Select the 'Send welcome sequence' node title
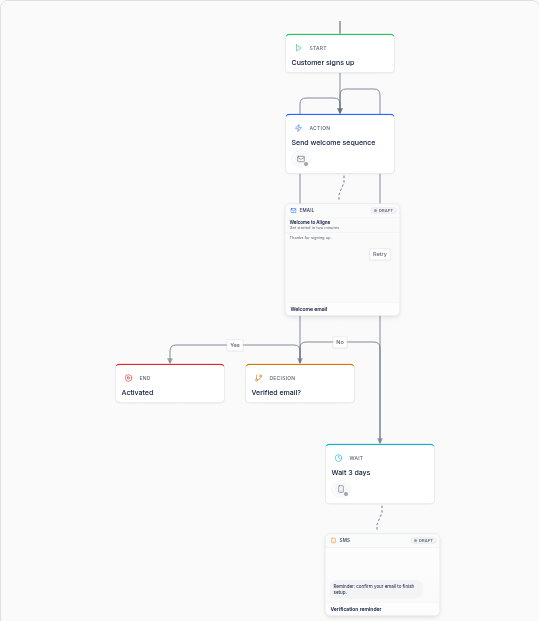Image resolution: width=539 pixels, height=621 pixels. point(333,143)
